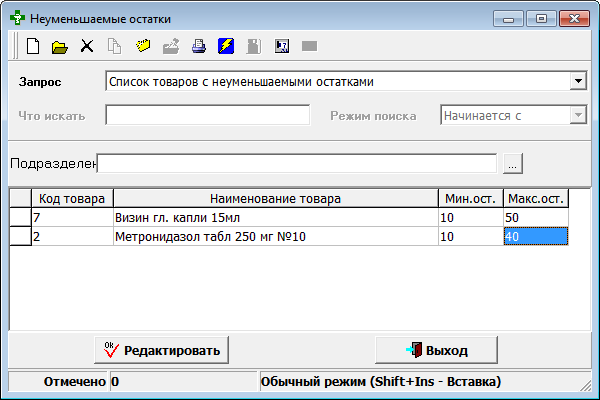This screenshot has width=600, height=400.
Task: Click highlighted Макс.ост. value 40
Action: click(536, 236)
